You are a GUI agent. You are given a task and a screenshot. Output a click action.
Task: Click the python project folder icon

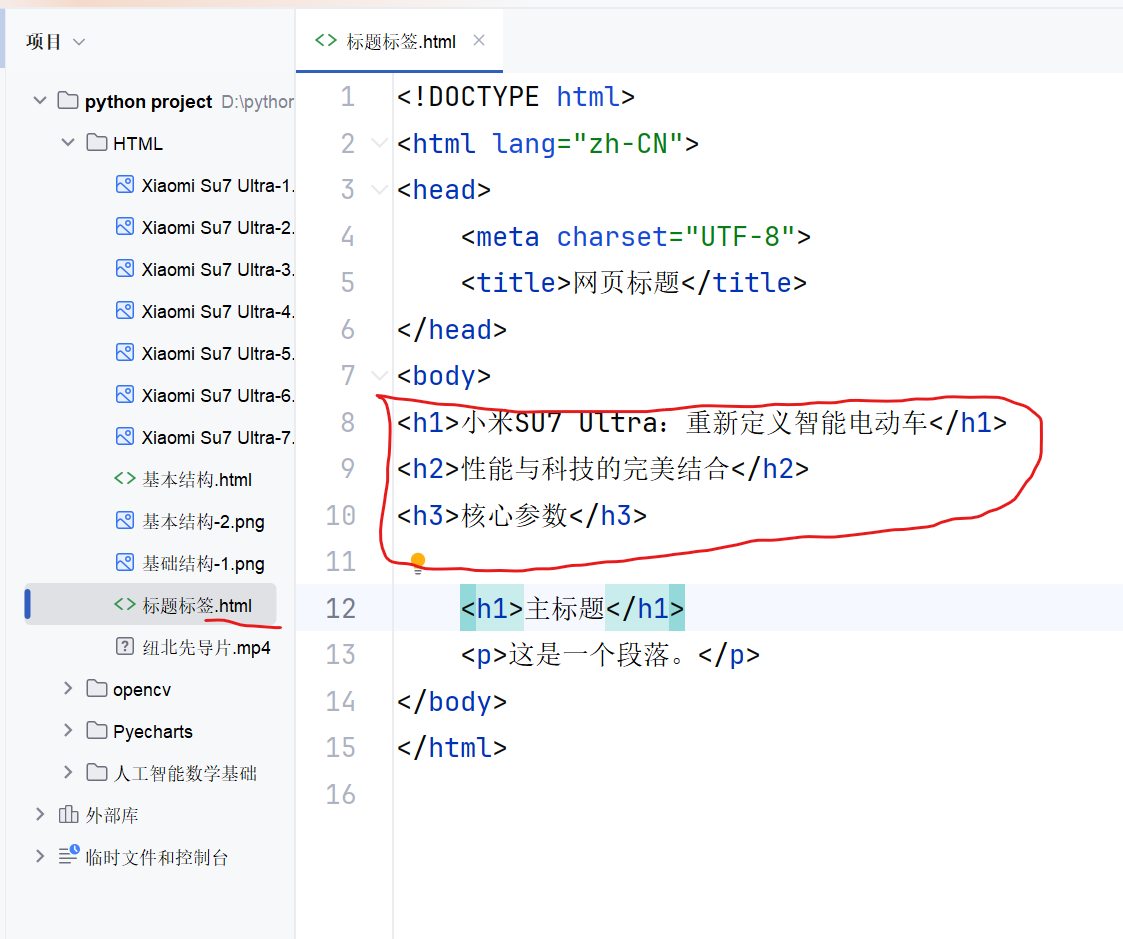click(x=68, y=100)
